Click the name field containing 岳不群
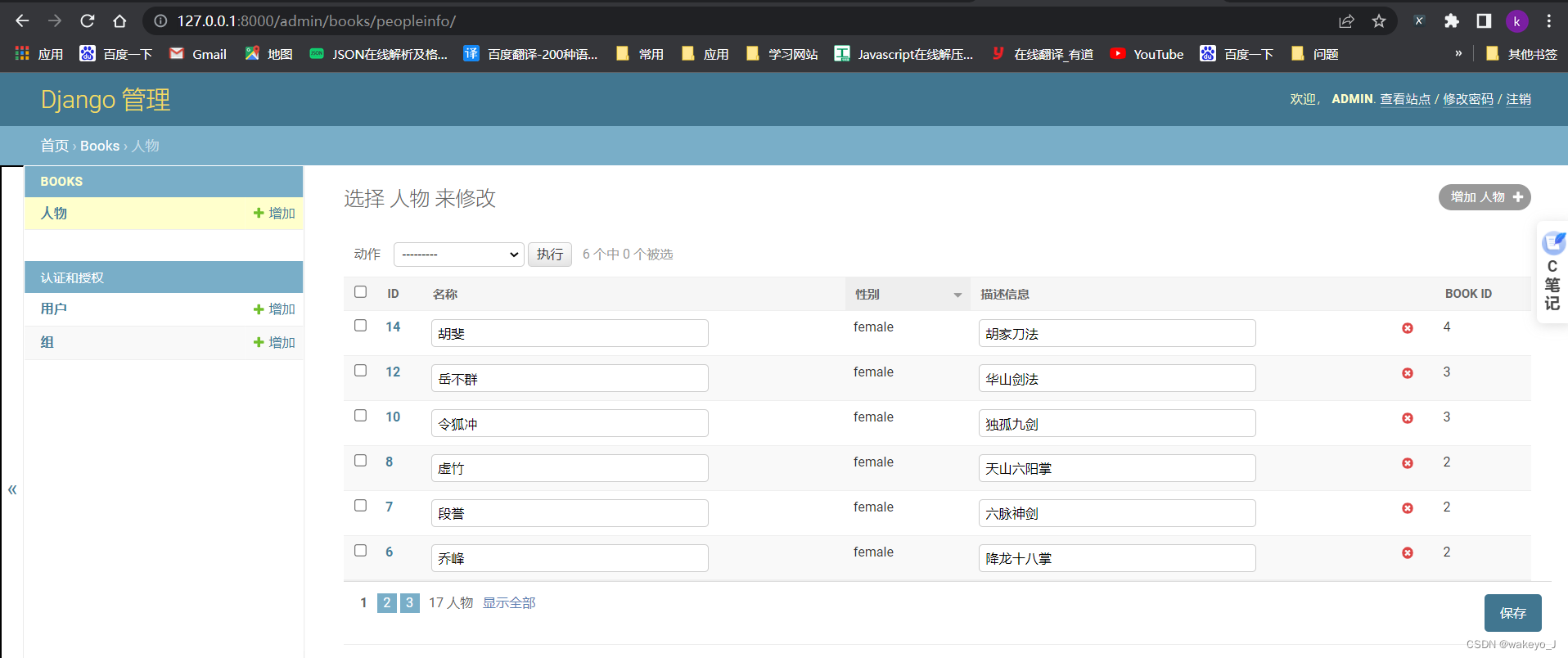This screenshot has width=1568, height=658. (570, 378)
